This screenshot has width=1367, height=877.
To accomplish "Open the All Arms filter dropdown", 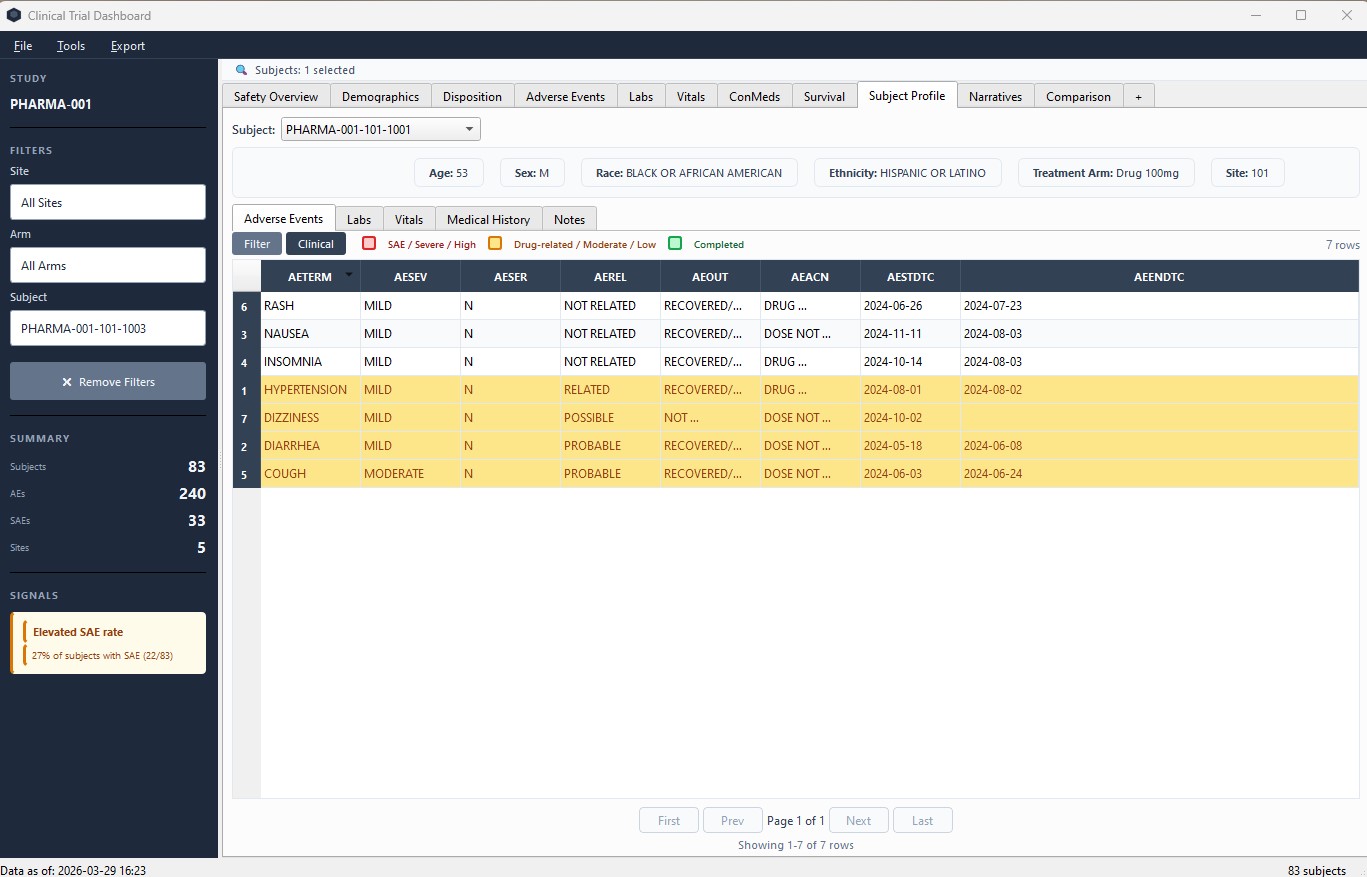I will 108,265.
